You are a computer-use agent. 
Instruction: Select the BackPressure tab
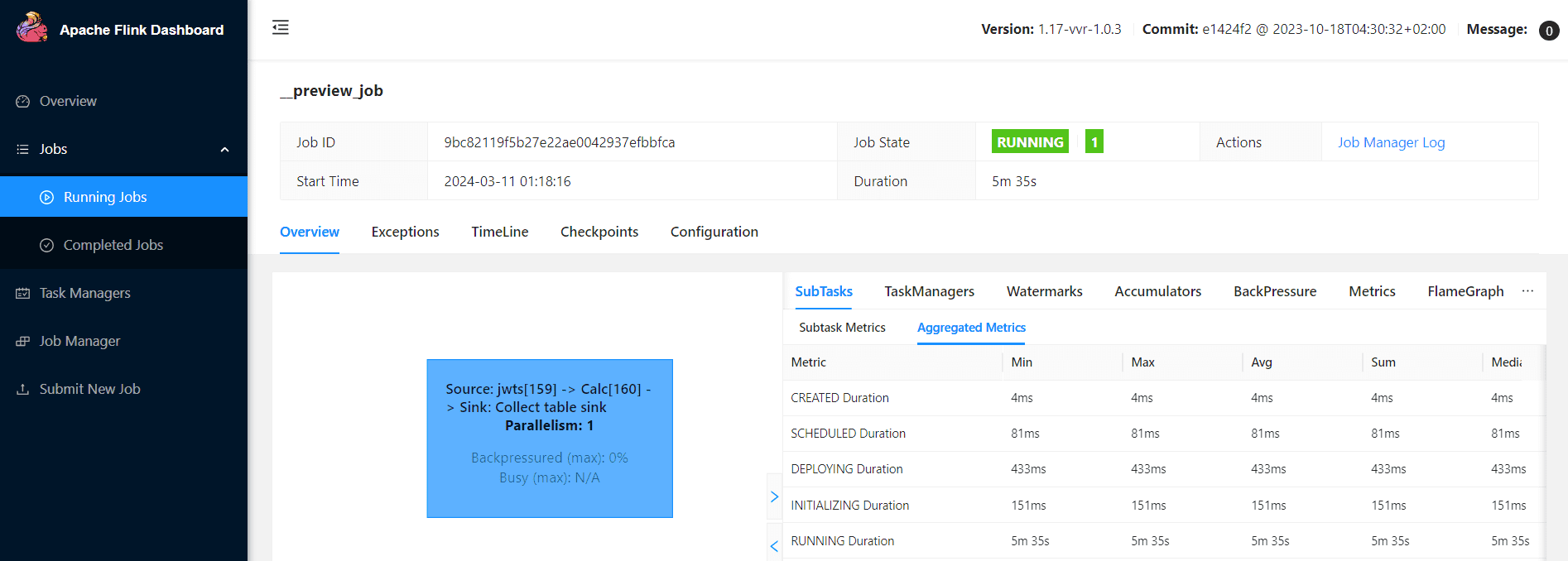click(x=1275, y=291)
